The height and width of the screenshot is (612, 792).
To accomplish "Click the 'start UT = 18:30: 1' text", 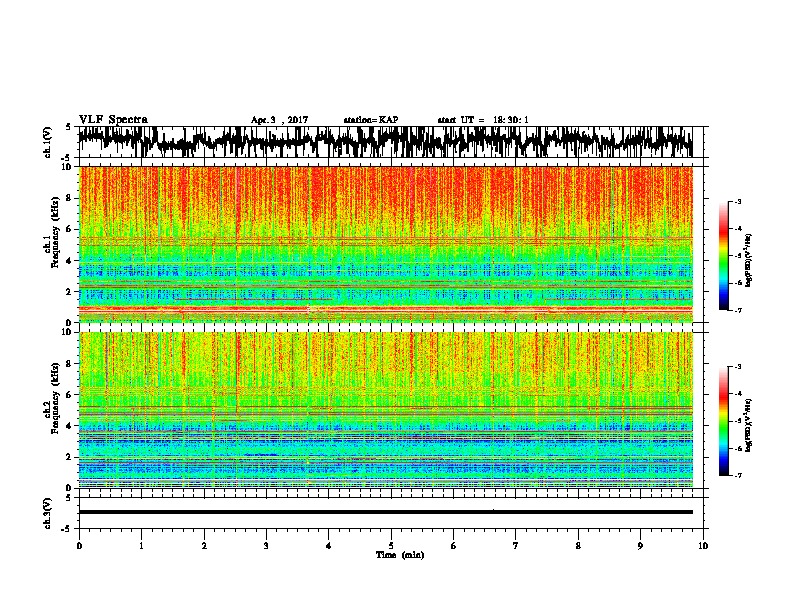I will click(483, 120).
